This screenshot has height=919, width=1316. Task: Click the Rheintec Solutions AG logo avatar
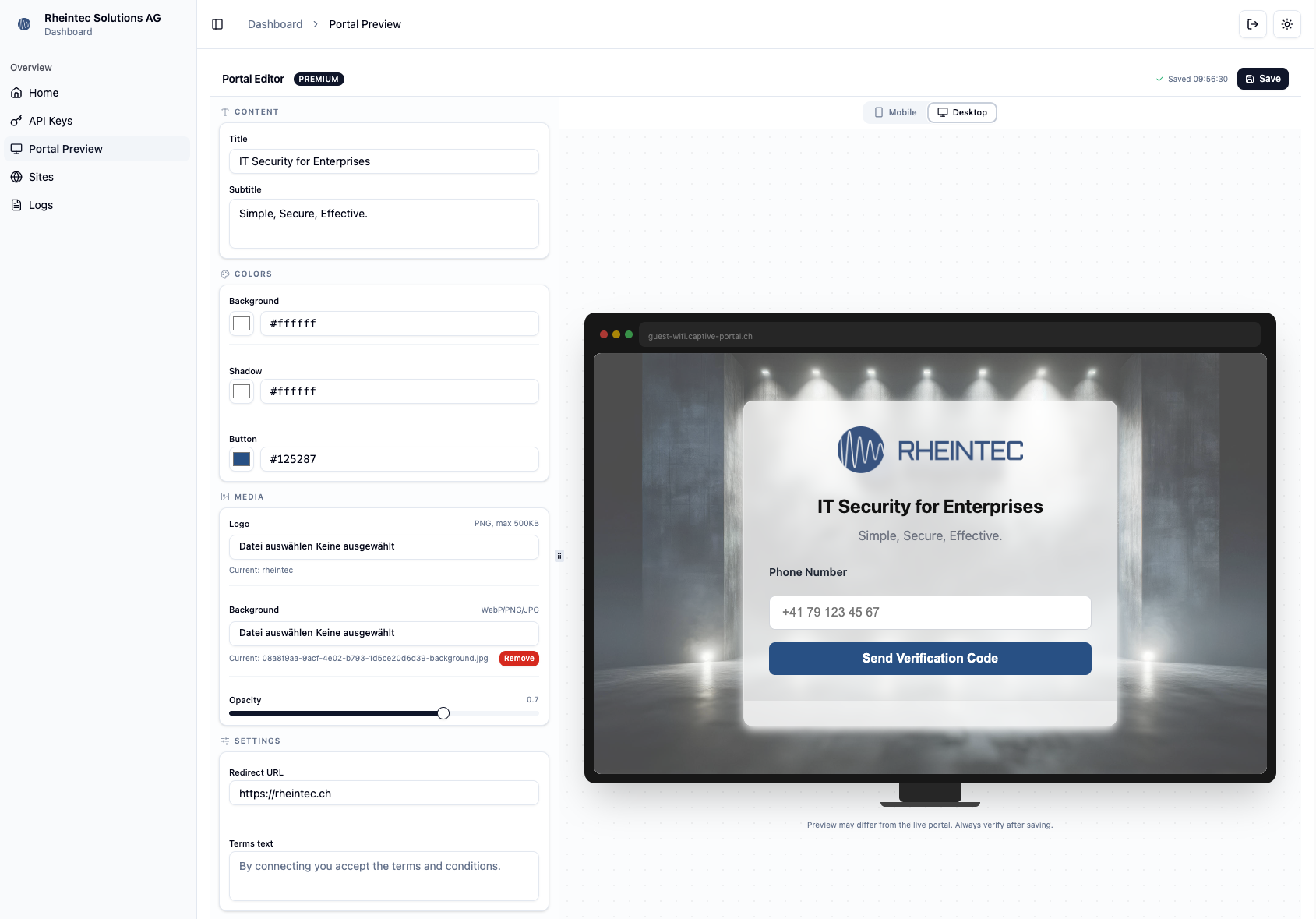click(23, 24)
